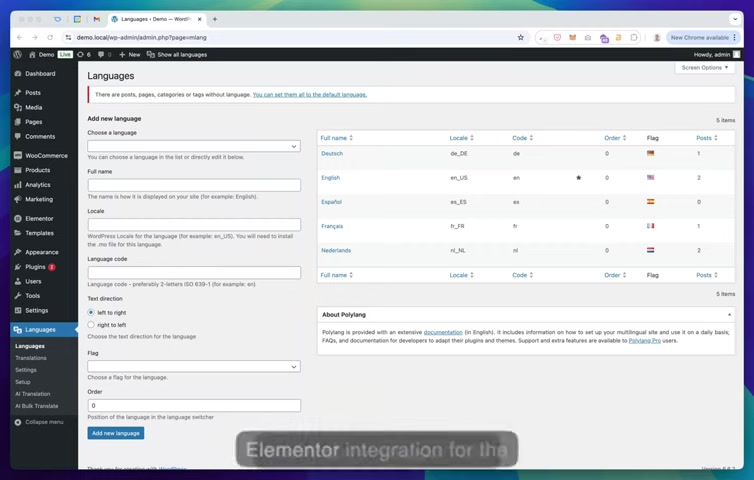Click New Chrome available button
This screenshot has width=754, height=480.
(x=703, y=38)
